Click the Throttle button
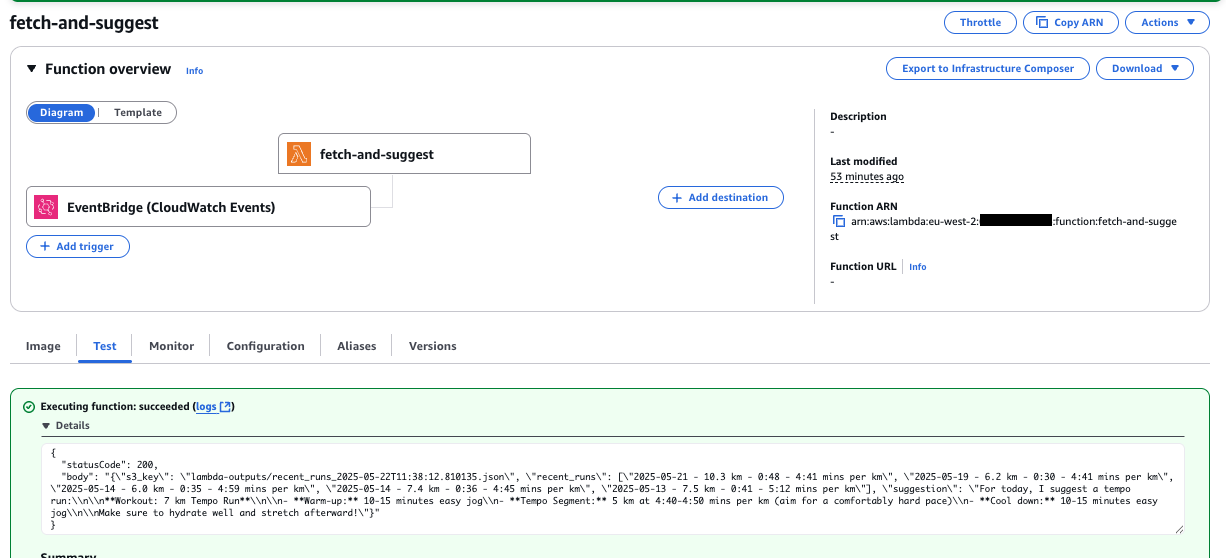This screenshot has height=558, width=1226. pyautogui.click(x=980, y=22)
